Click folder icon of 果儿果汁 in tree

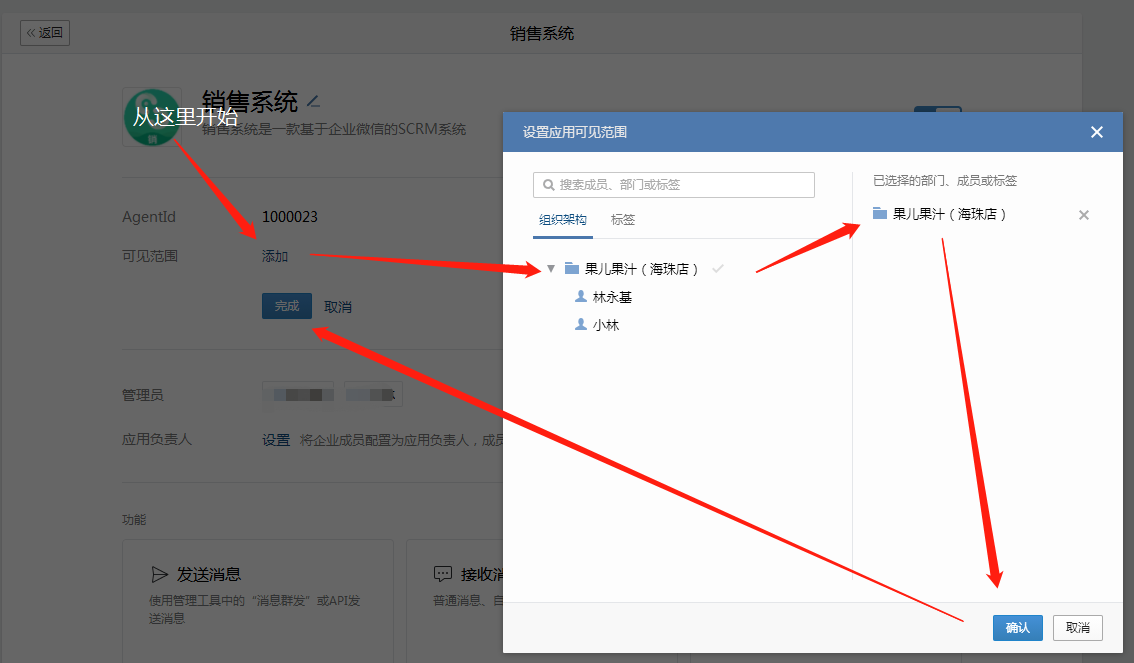(x=571, y=268)
